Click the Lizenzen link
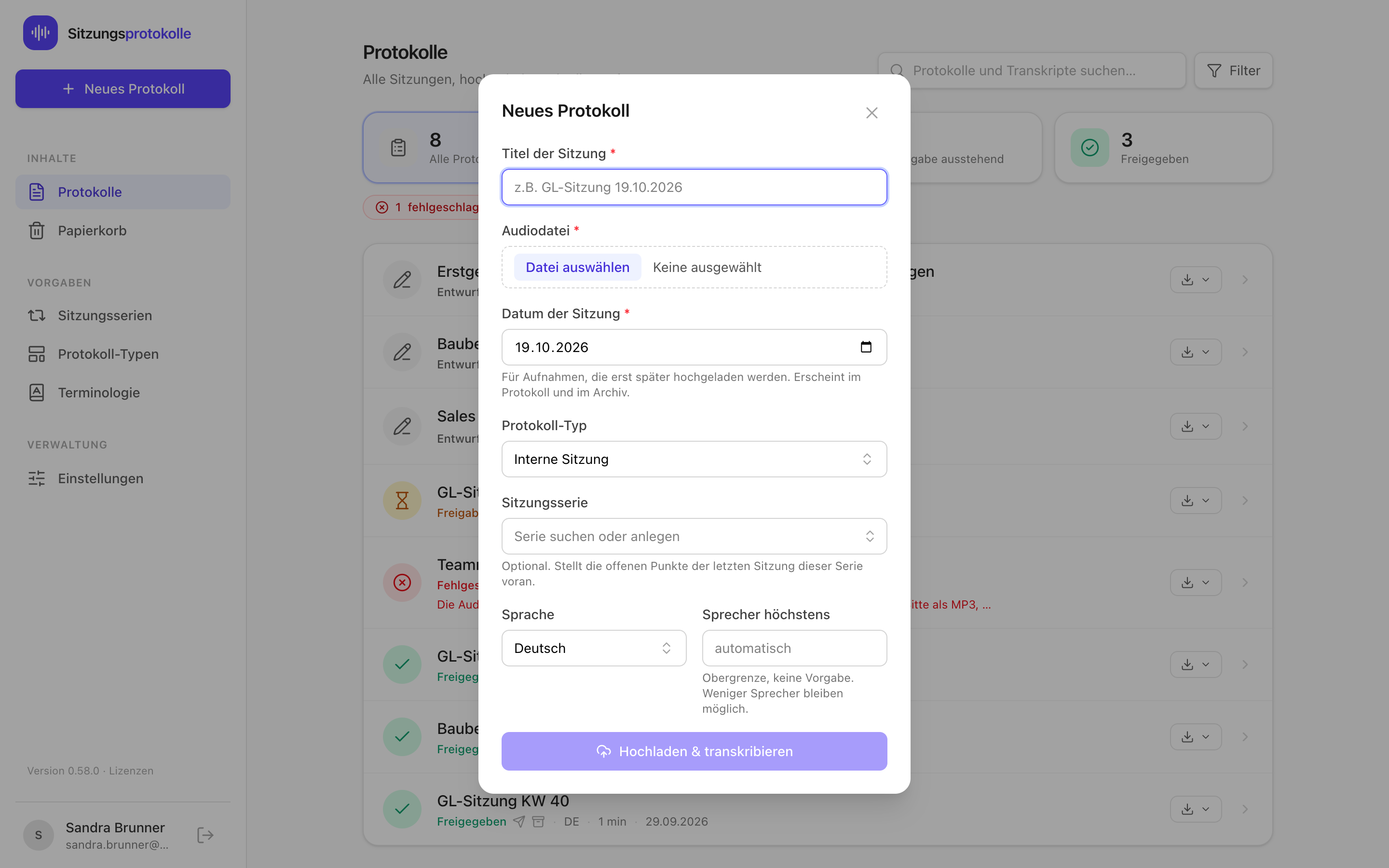The width and height of the screenshot is (1389, 868). tap(131, 771)
